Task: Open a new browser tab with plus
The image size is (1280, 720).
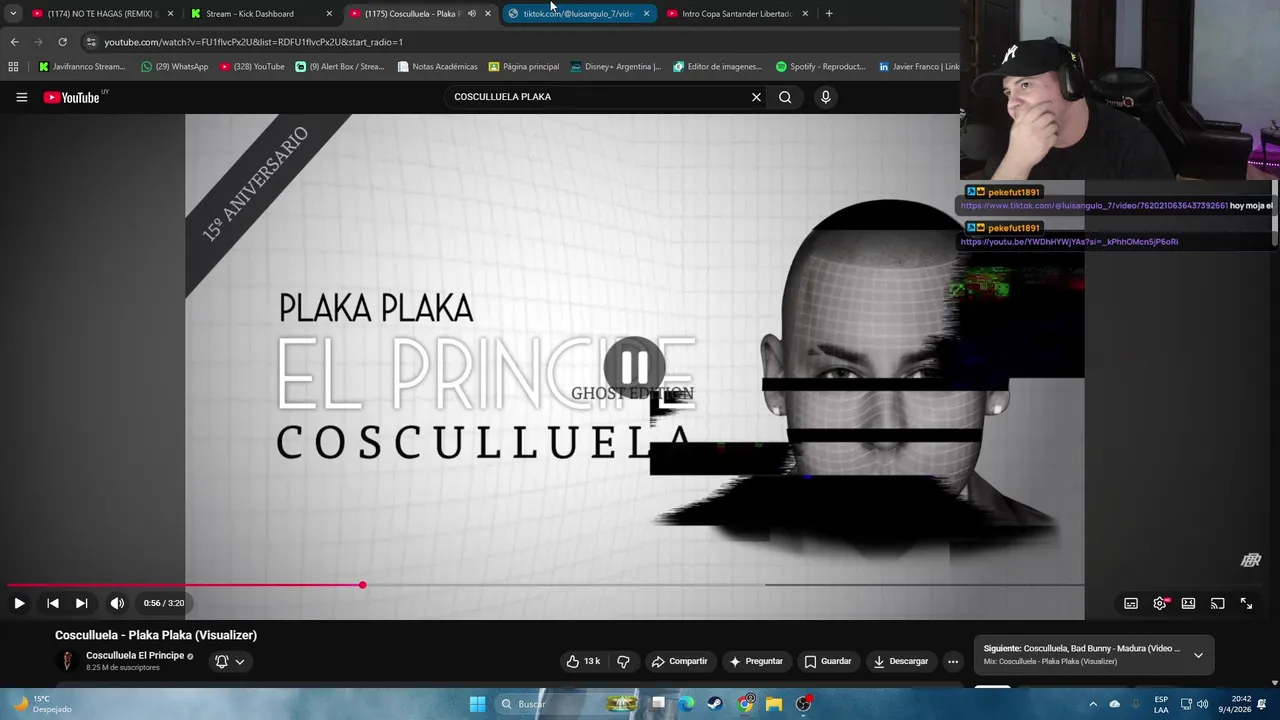Action: point(829,14)
